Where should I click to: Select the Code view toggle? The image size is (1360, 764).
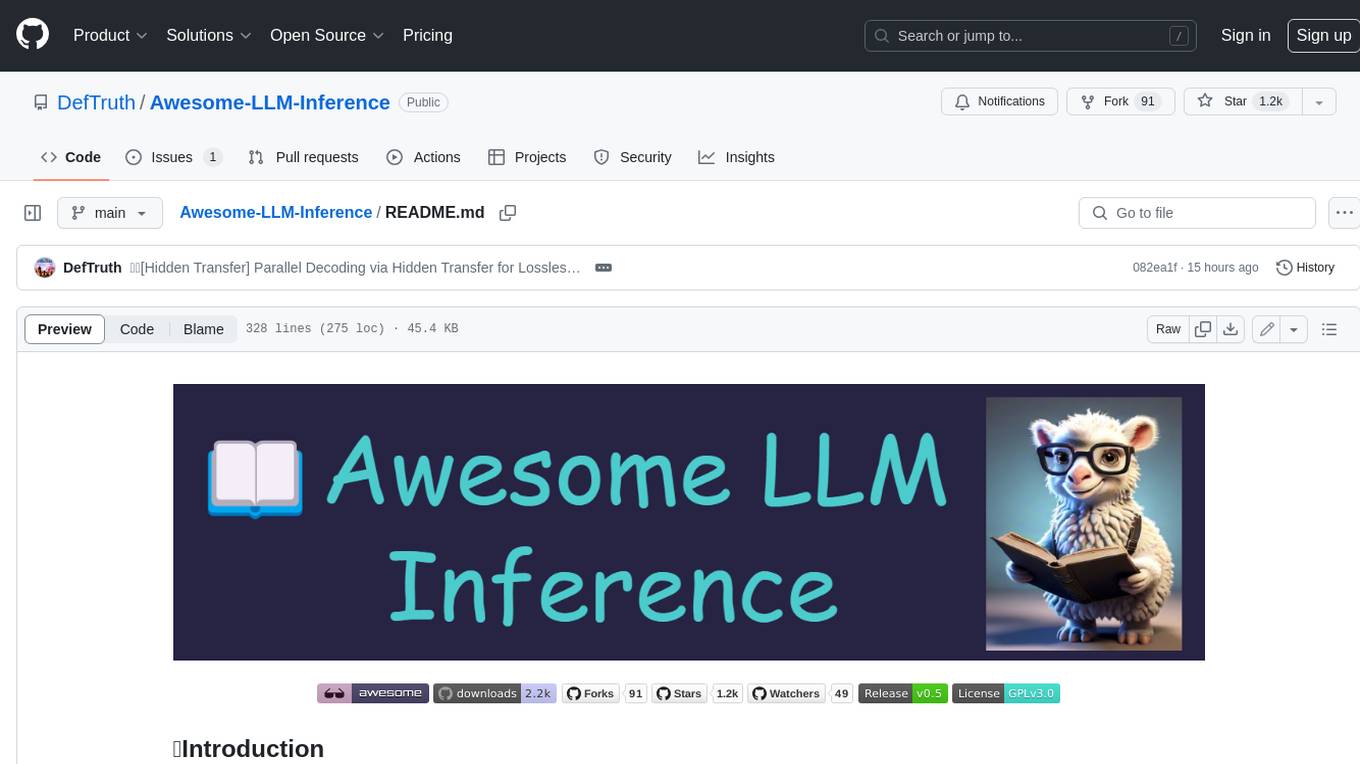pos(137,329)
